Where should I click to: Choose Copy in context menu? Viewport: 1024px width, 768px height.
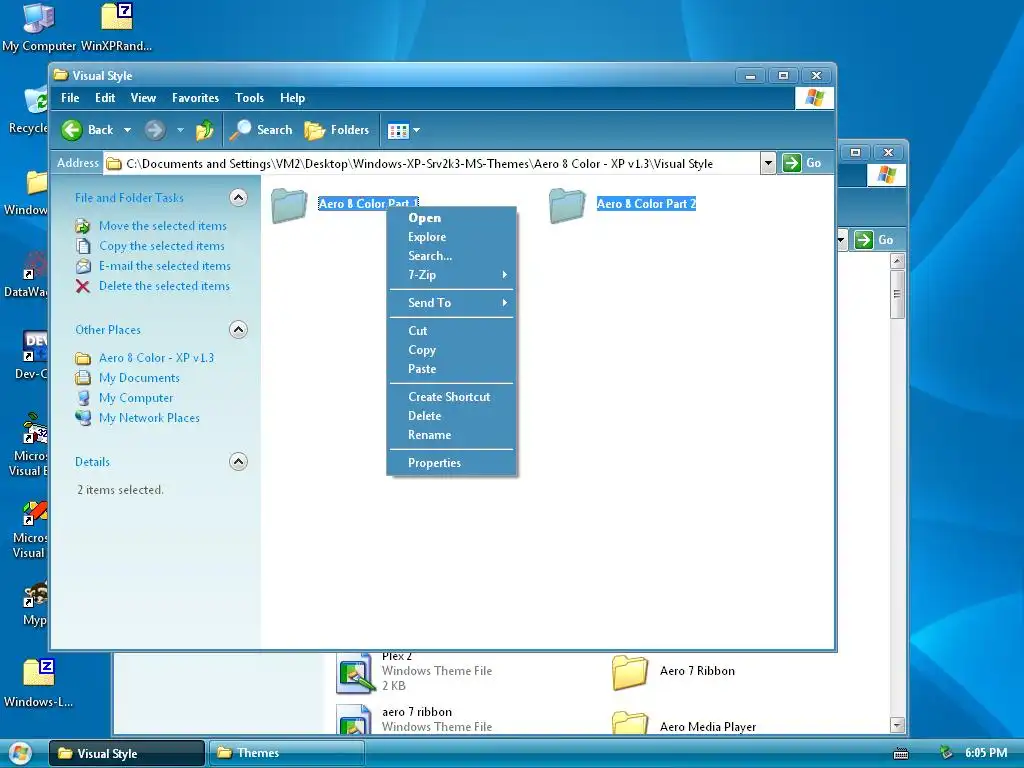pos(451,350)
